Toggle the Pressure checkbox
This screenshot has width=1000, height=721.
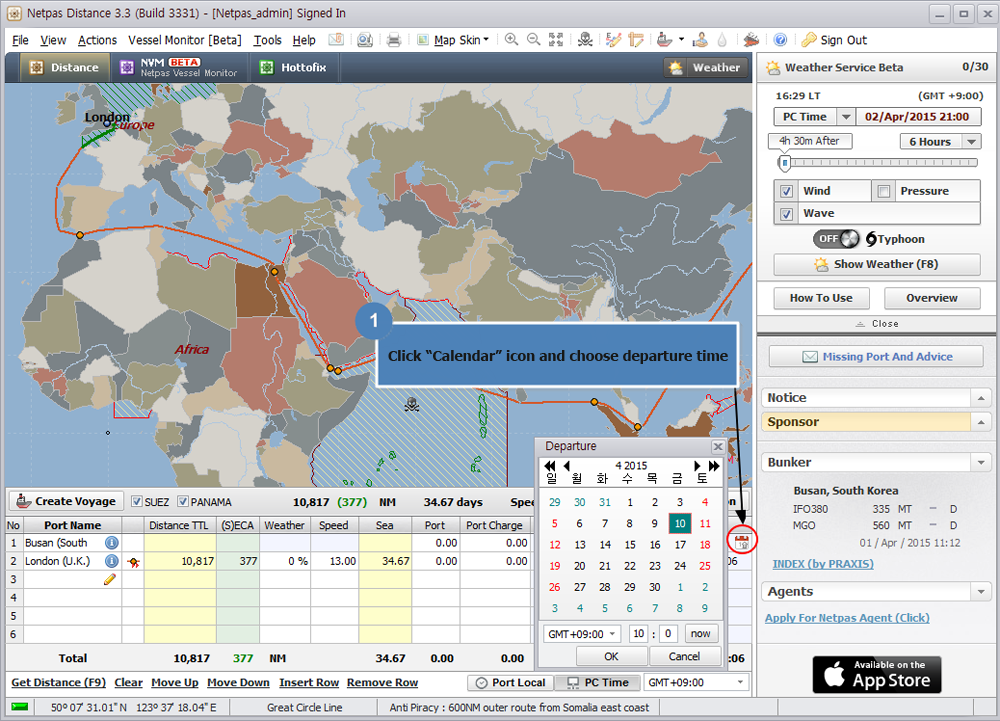(x=883, y=191)
